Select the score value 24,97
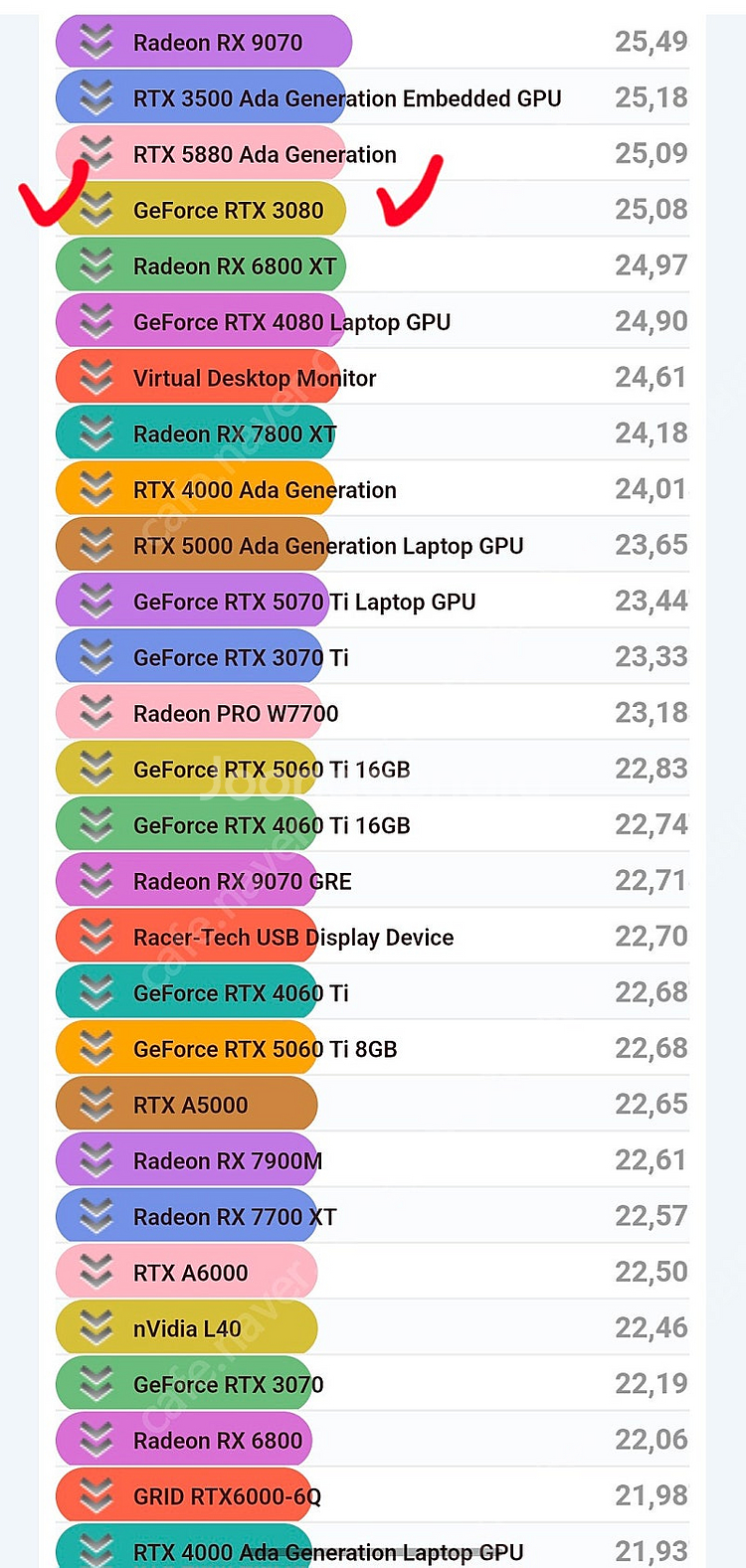Screen dimensions: 746x1568 (x=652, y=265)
